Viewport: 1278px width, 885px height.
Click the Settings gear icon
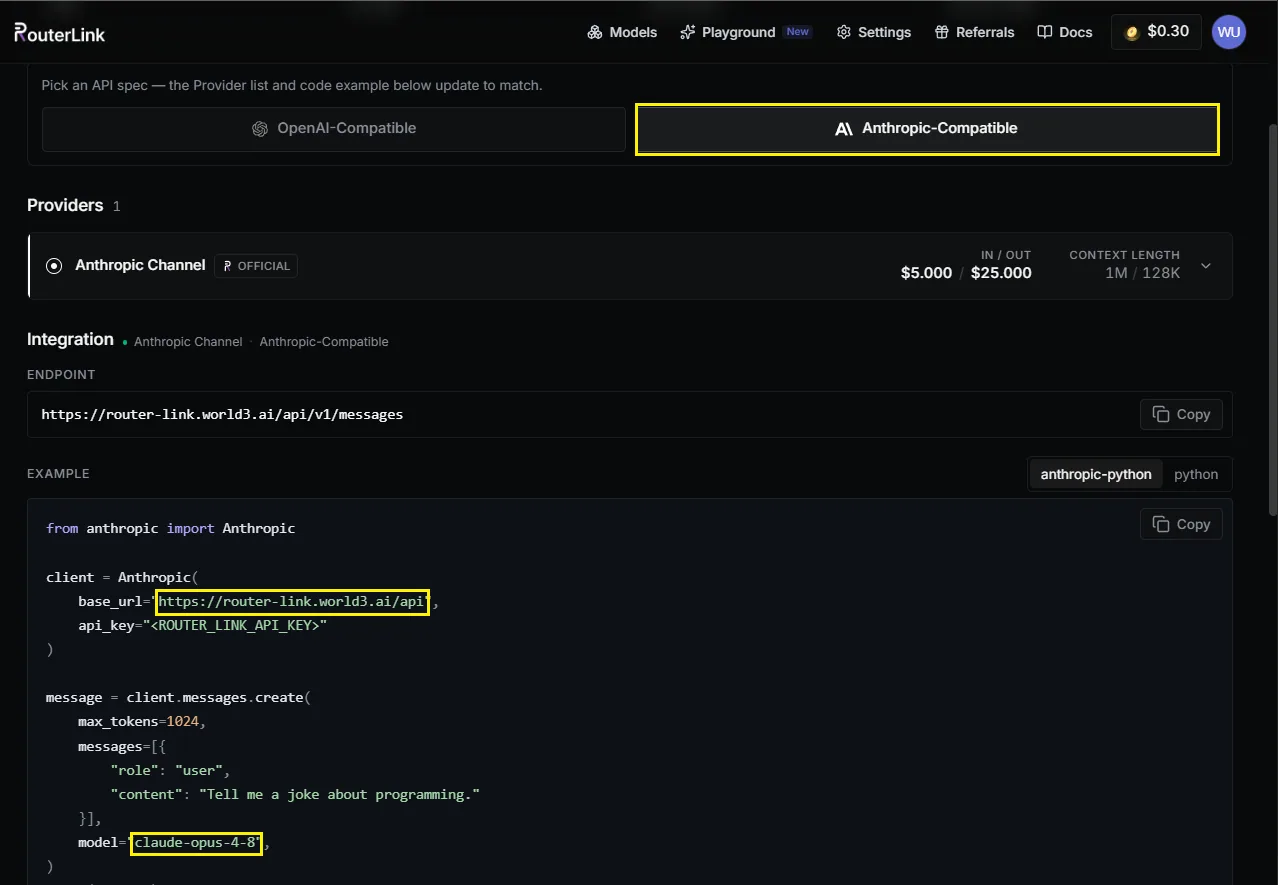(844, 32)
